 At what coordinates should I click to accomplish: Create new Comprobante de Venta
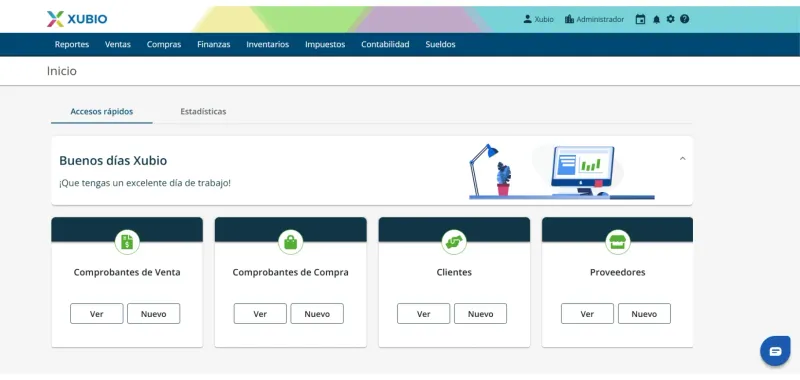point(154,314)
